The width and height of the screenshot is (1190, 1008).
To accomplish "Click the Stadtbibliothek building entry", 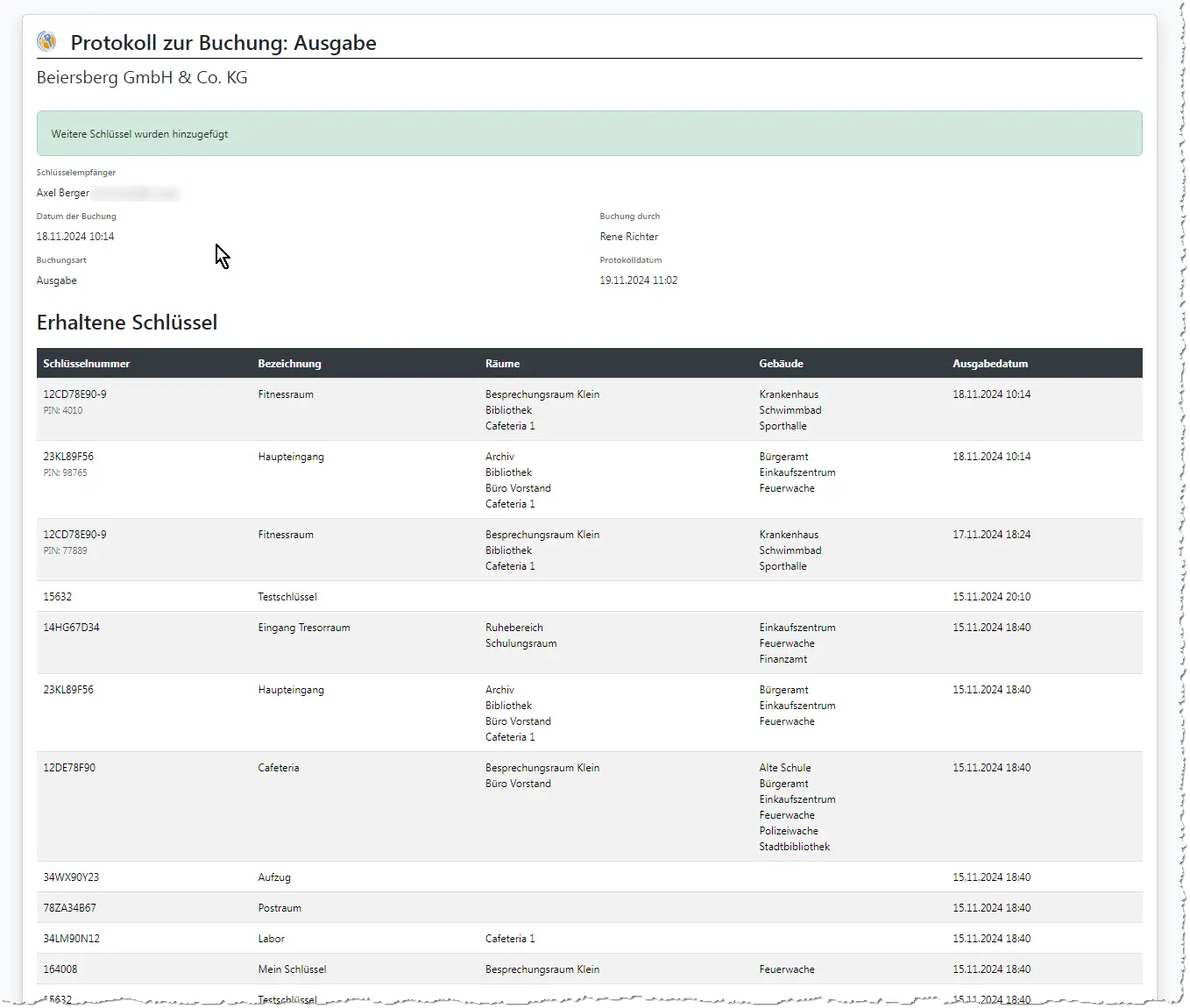I will pyautogui.click(x=794, y=847).
